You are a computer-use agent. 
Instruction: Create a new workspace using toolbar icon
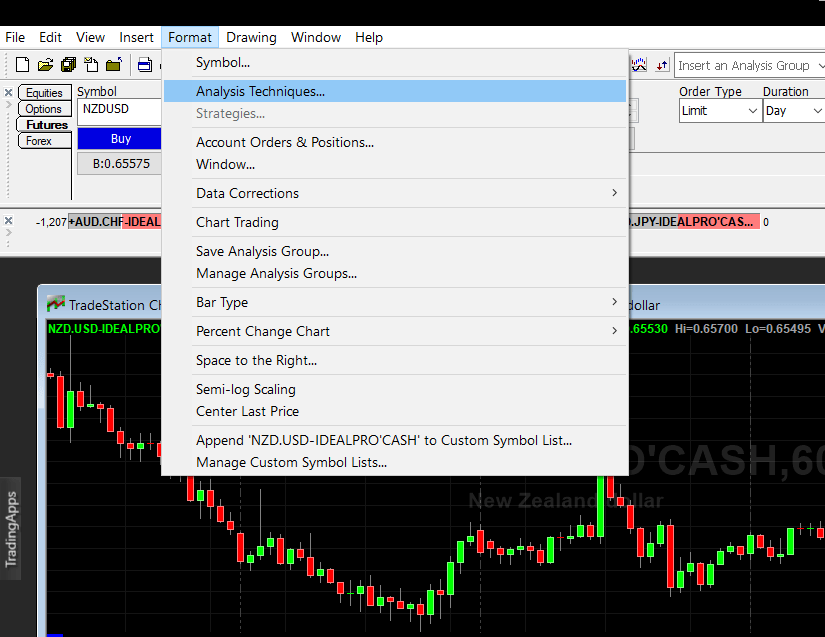[x=22, y=63]
